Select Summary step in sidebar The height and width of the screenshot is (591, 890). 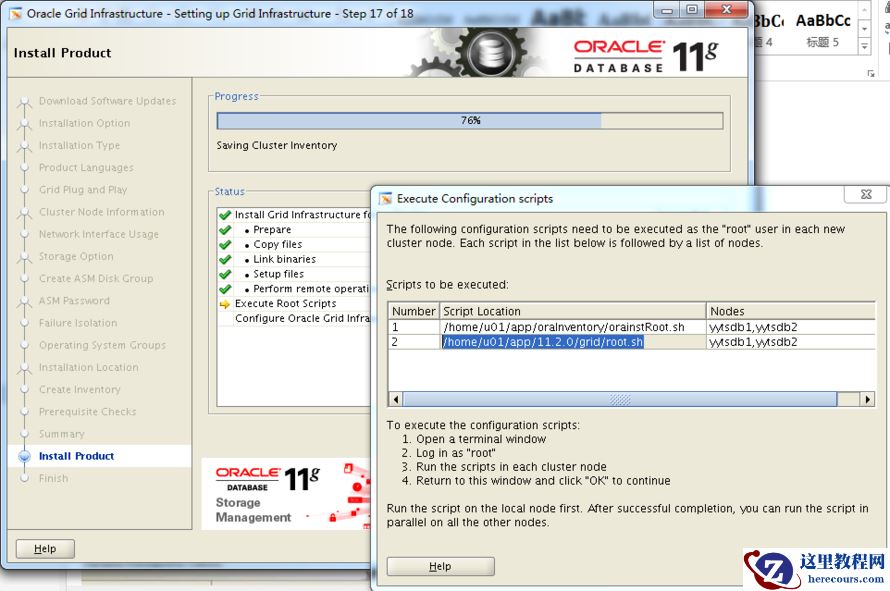pyautogui.click(x=61, y=434)
